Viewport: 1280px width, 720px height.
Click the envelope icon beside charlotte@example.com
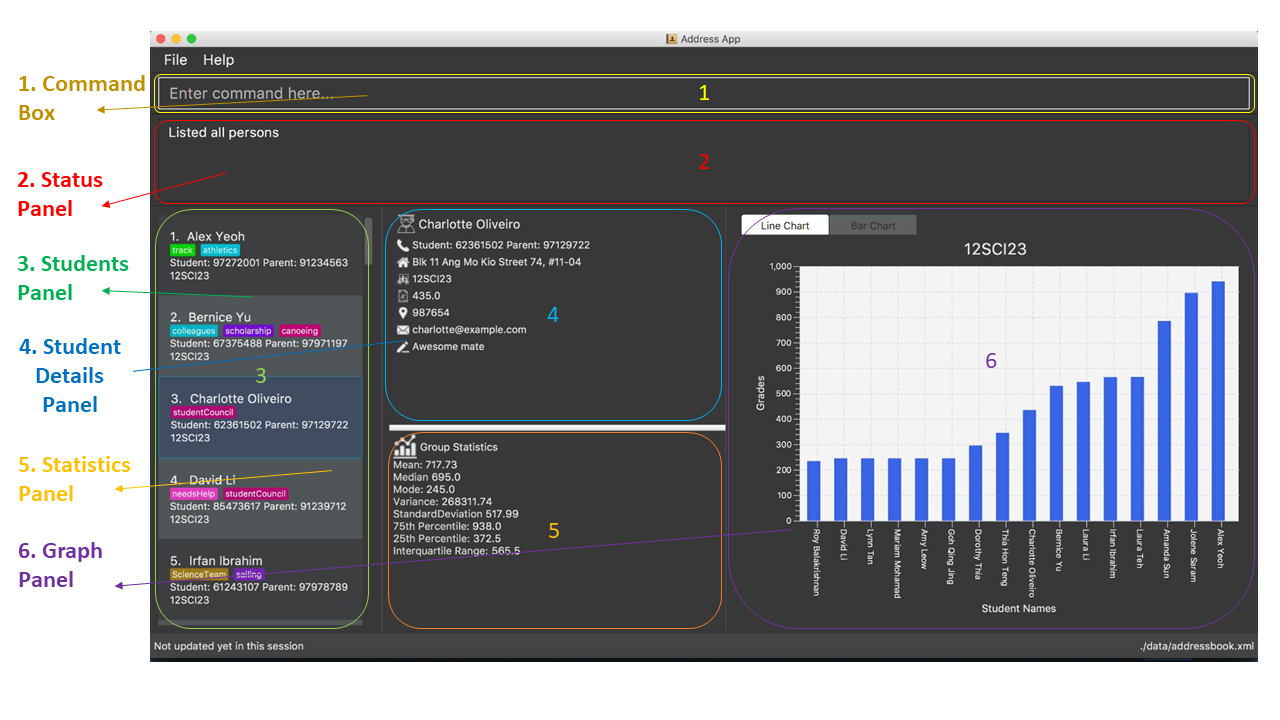(403, 330)
